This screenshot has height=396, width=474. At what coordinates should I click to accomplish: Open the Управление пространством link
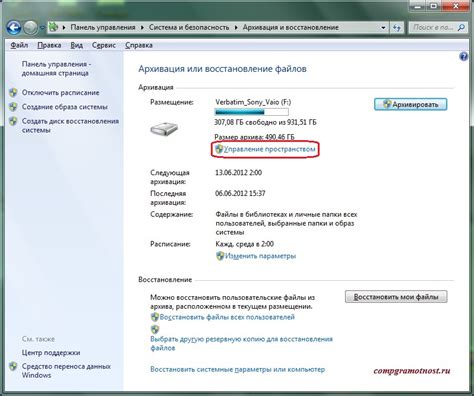coord(269,149)
